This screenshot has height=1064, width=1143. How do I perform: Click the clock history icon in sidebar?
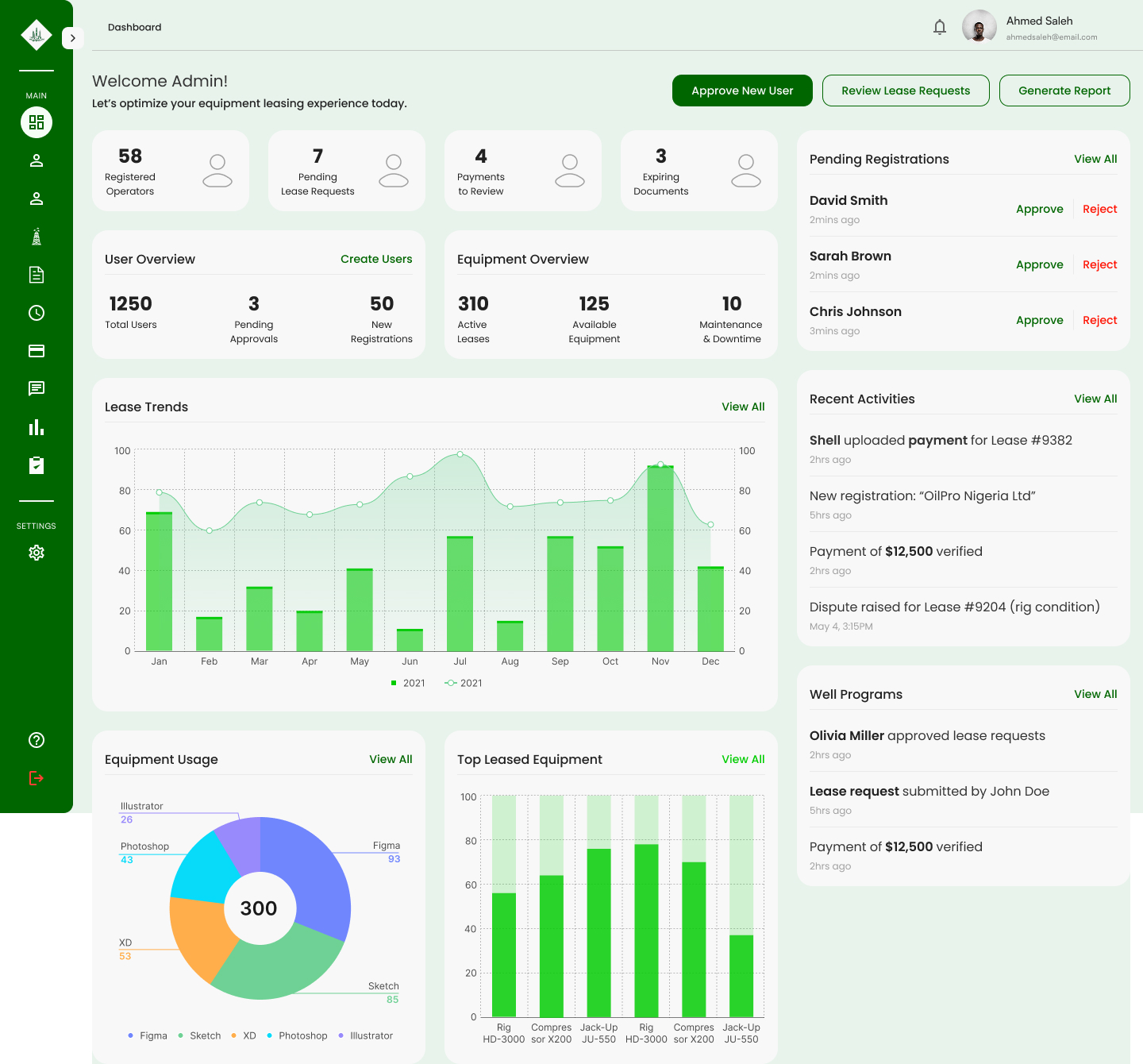click(37, 313)
